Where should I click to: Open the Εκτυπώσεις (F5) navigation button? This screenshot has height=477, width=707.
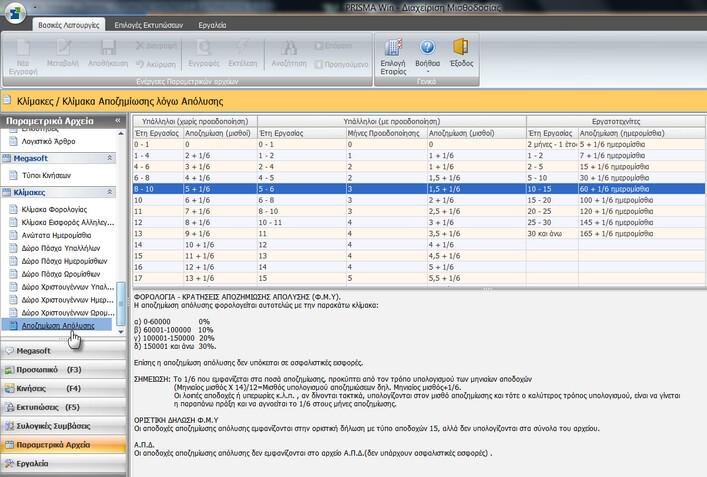tap(64, 407)
